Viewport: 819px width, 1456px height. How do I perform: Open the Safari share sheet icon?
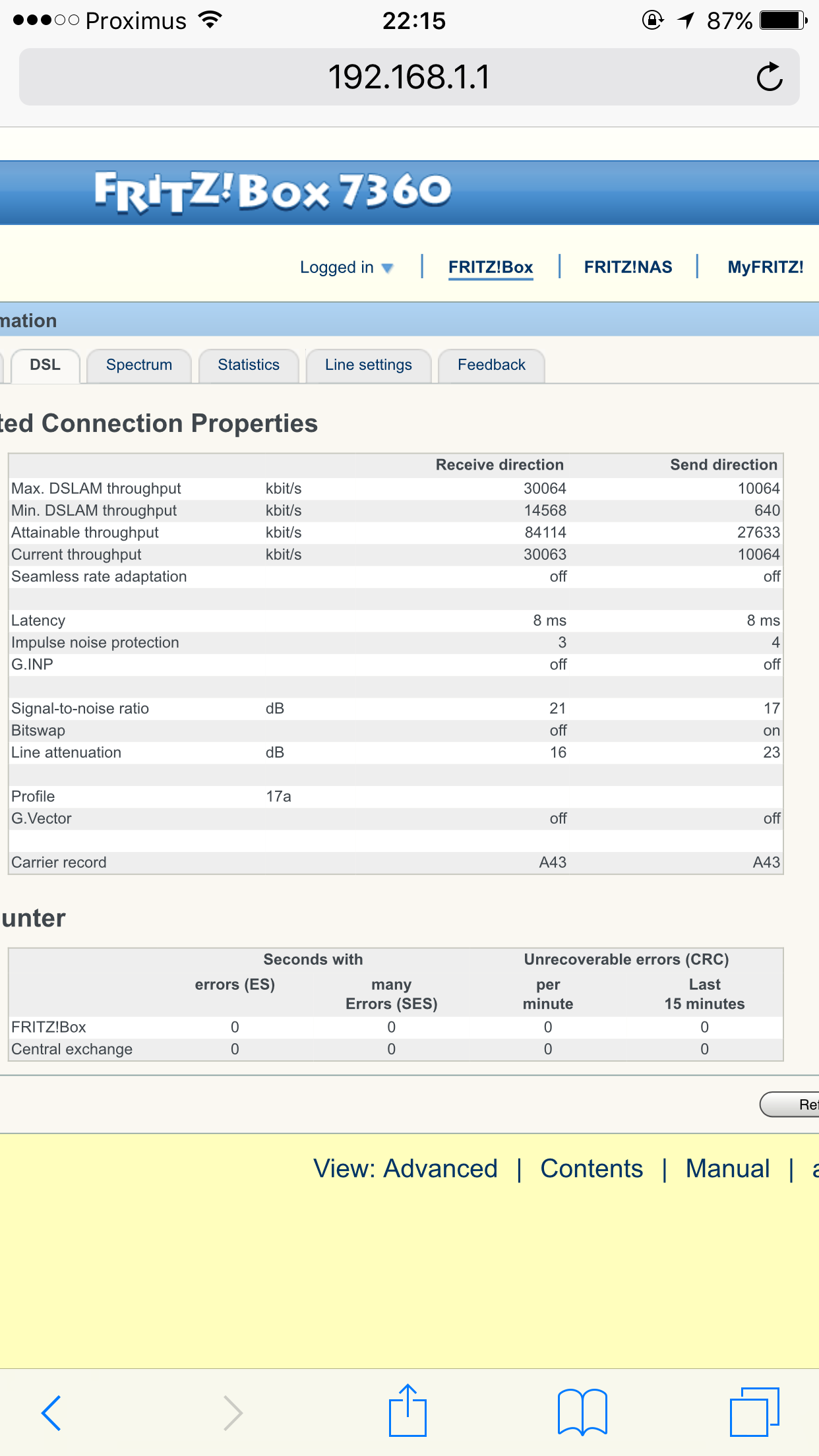coord(408,1411)
